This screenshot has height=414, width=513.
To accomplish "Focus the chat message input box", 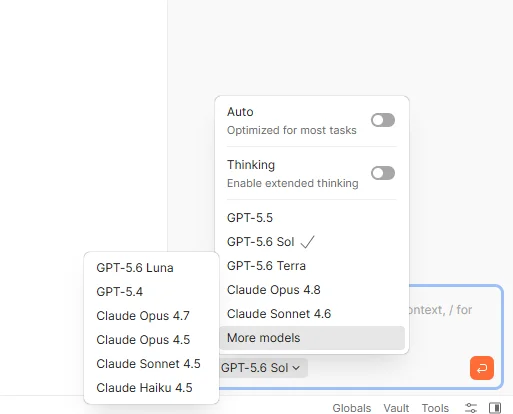I will tap(455, 320).
